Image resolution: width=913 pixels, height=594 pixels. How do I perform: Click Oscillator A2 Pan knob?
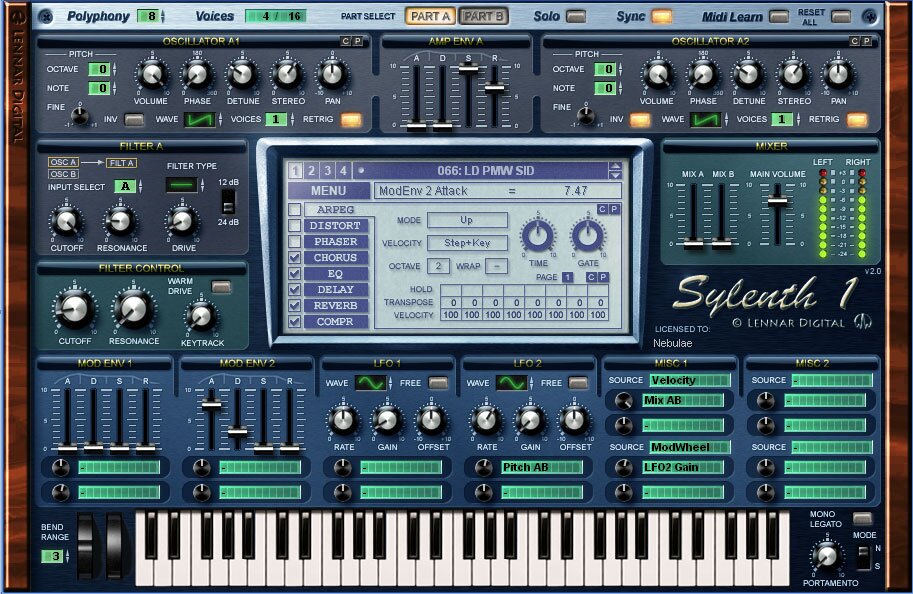coord(838,75)
